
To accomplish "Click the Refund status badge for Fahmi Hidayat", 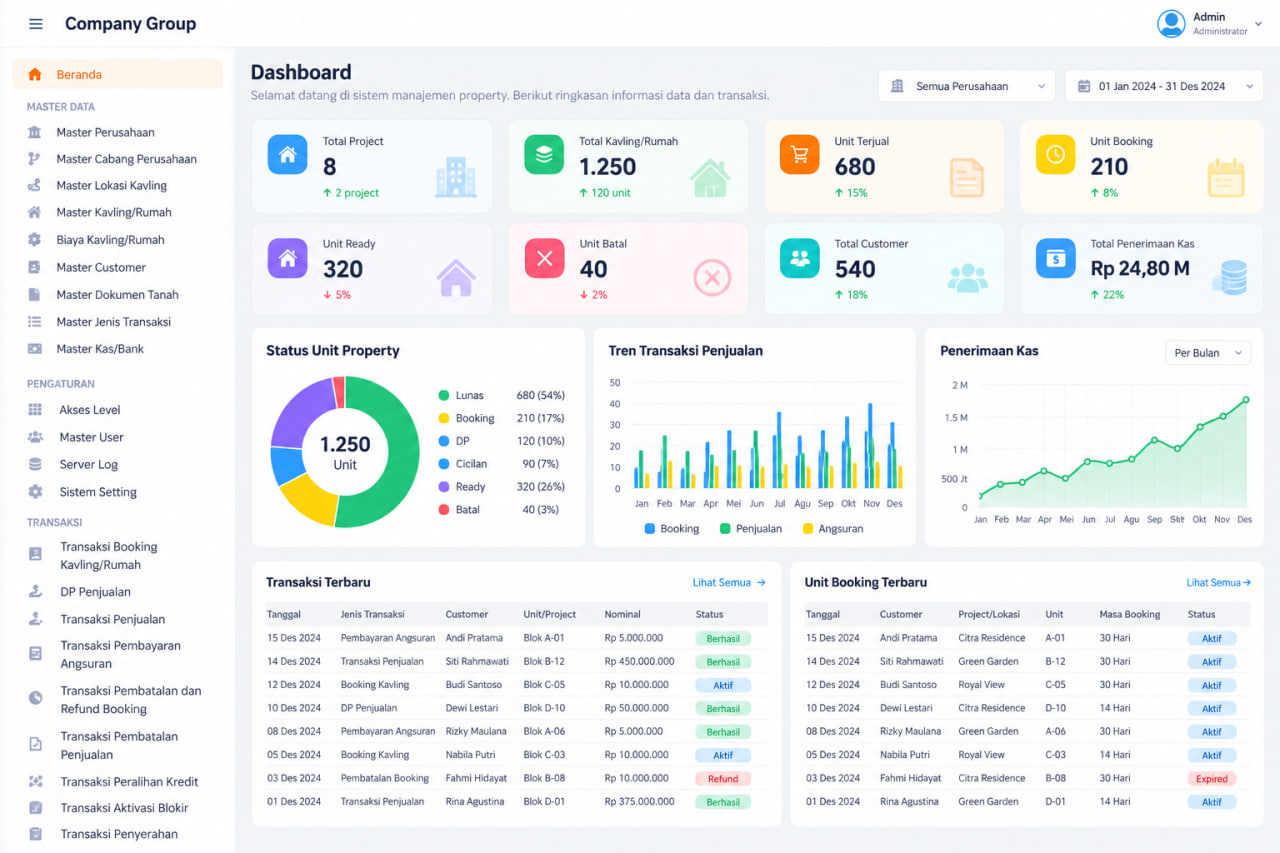I will tap(723, 779).
